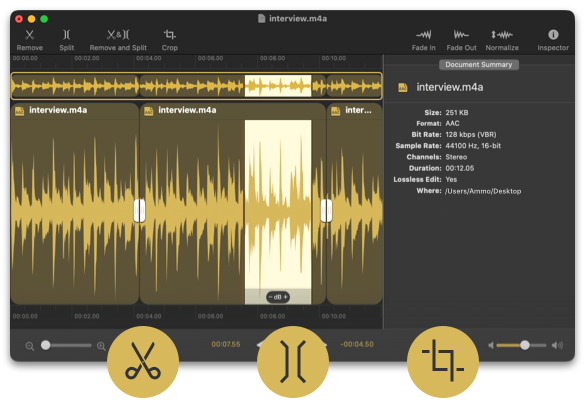
Task: Select the first interview.m4a clip header
Action: 75,110
